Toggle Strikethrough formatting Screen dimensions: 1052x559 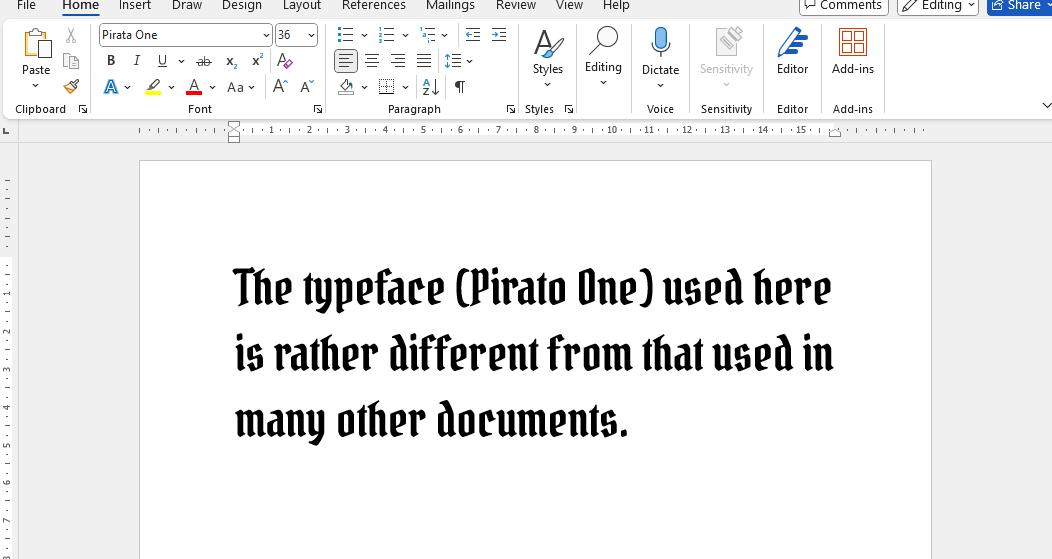[x=204, y=62]
